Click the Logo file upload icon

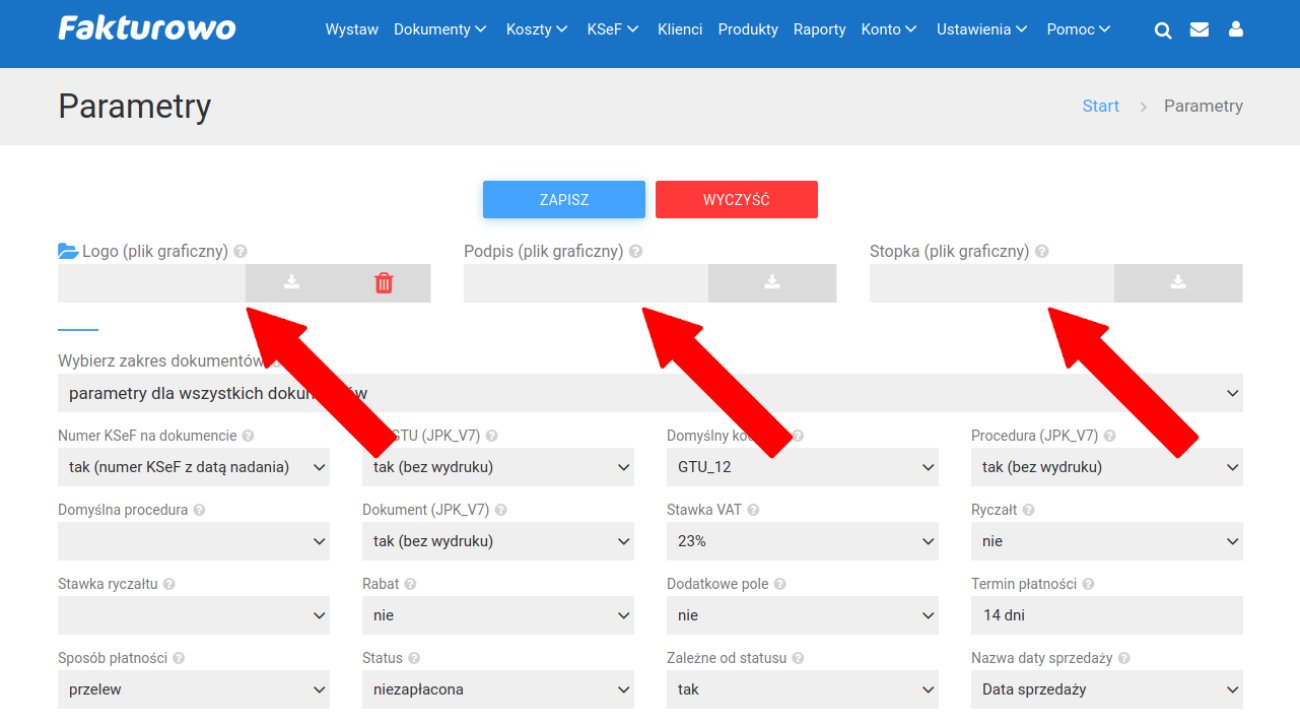[x=291, y=283]
